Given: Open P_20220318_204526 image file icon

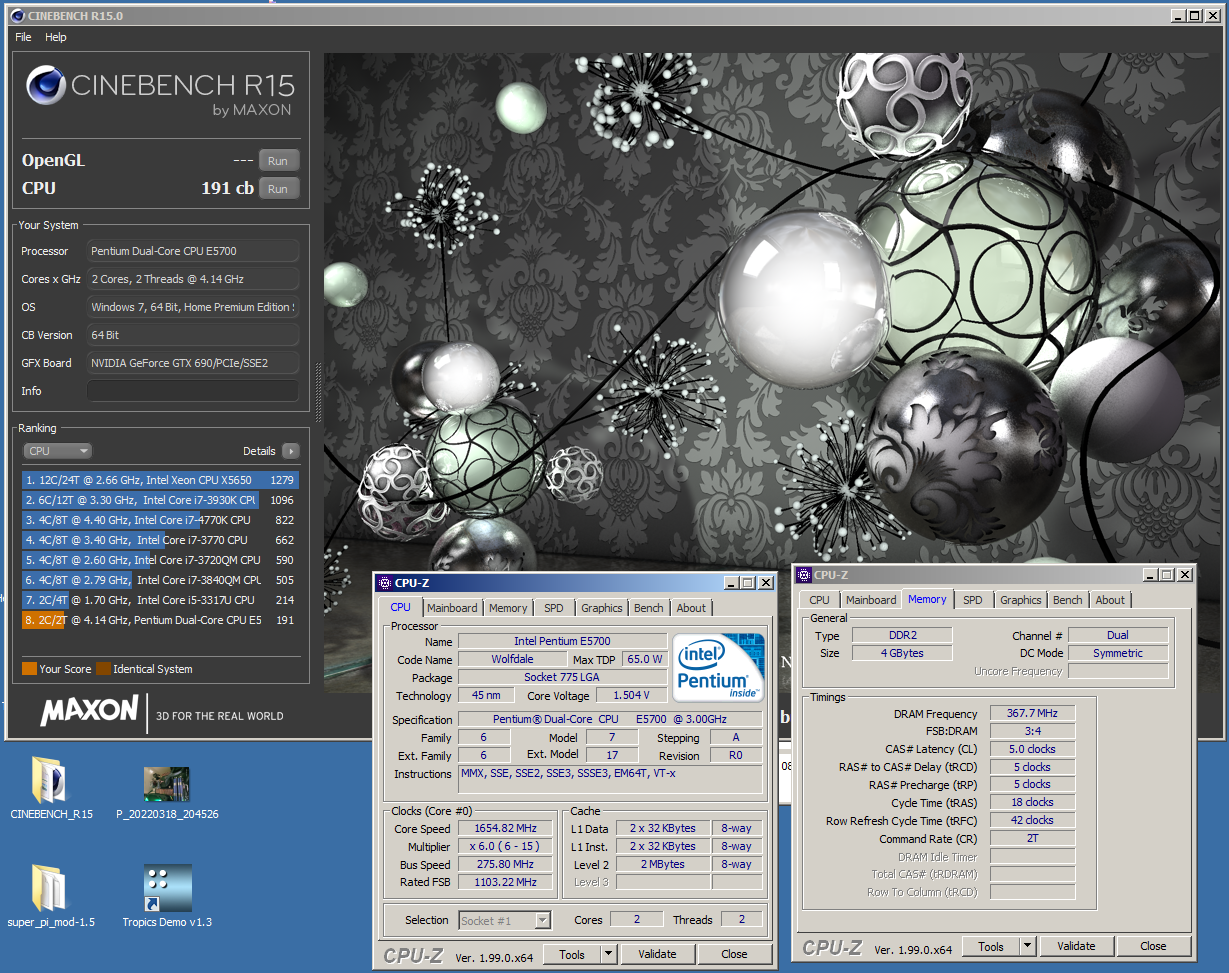Looking at the screenshot, I should coord(167,784).
